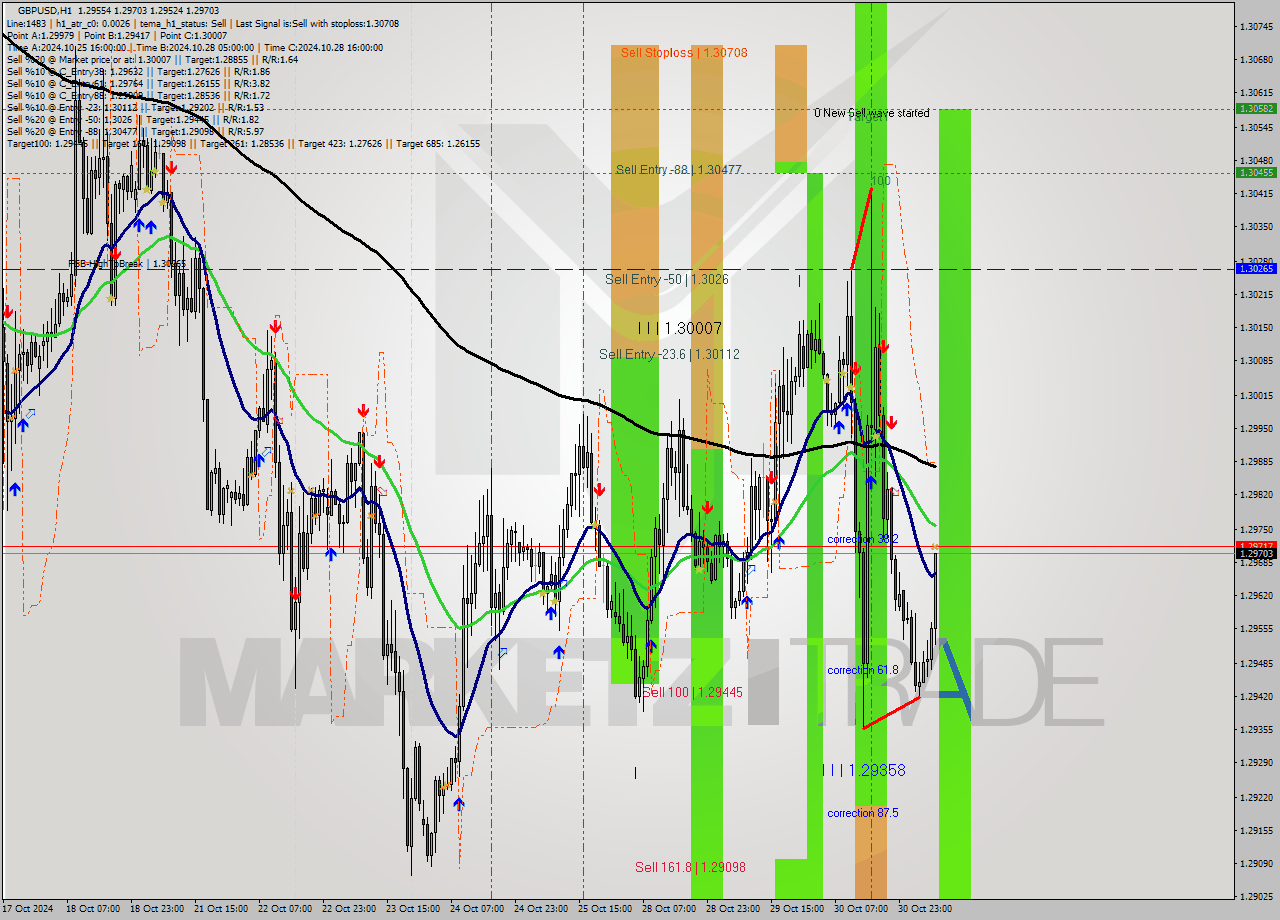Click the '22 Oct 23:00' time axis label
1280x920 pixels.
(349, 909)
